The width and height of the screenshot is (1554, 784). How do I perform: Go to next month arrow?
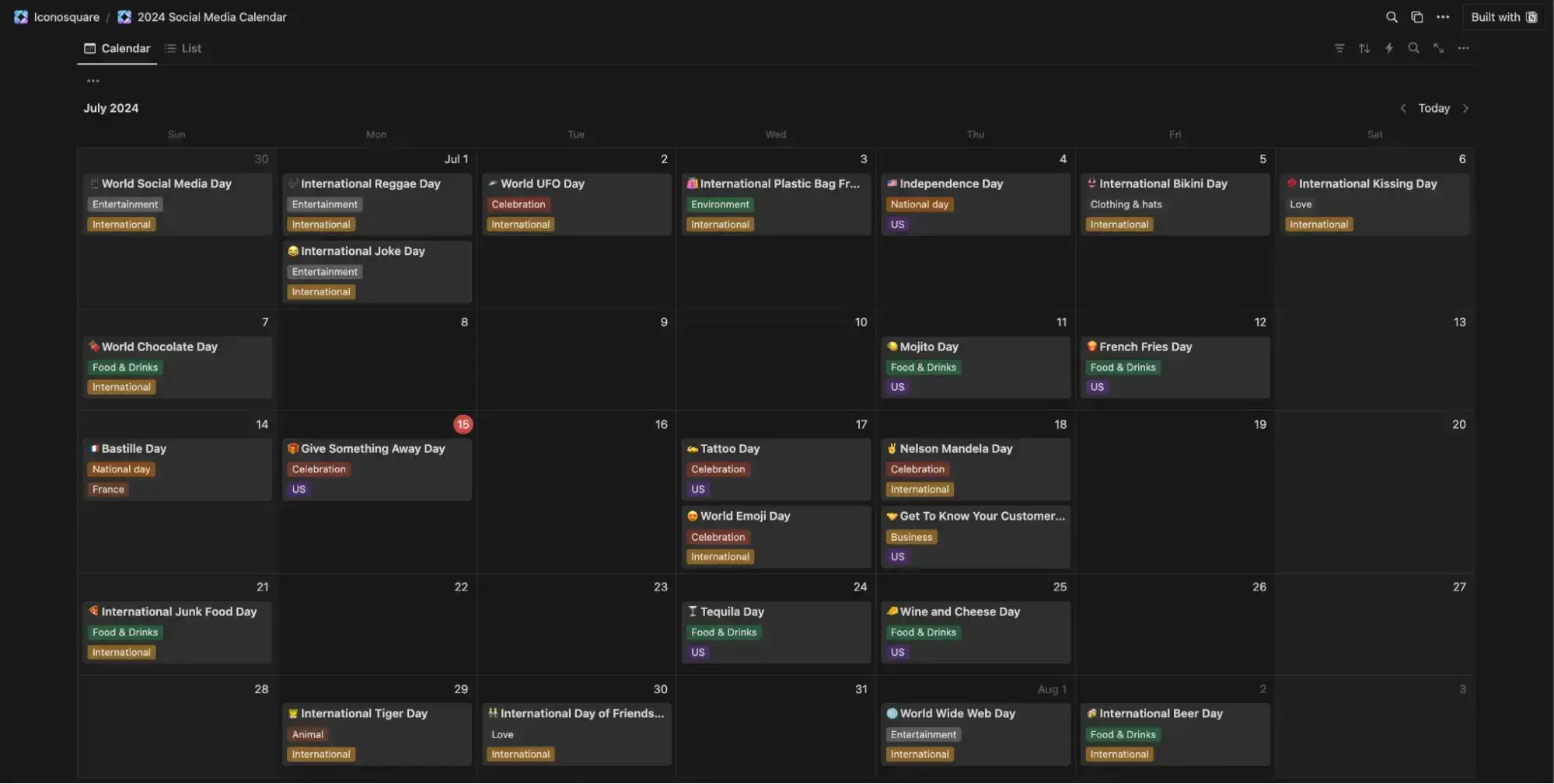click(1465, 108)
